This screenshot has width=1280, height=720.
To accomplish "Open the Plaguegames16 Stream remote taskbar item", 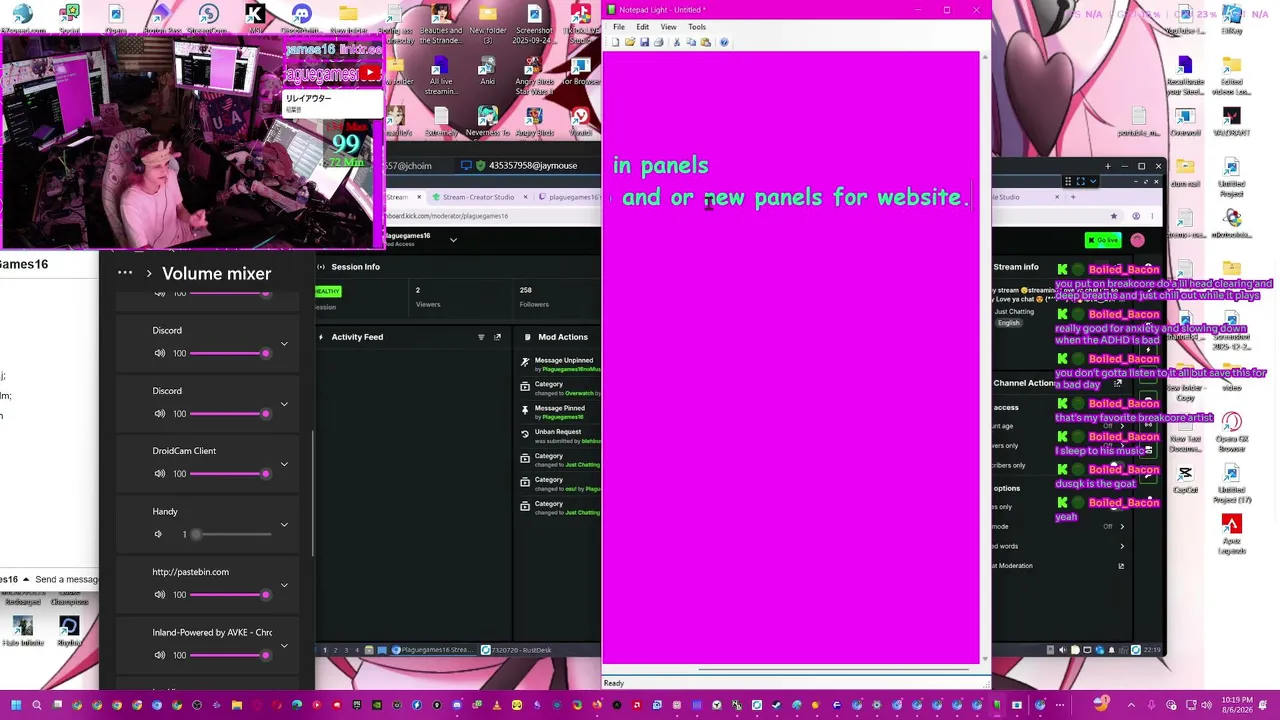I will click(x=433, y=650).
